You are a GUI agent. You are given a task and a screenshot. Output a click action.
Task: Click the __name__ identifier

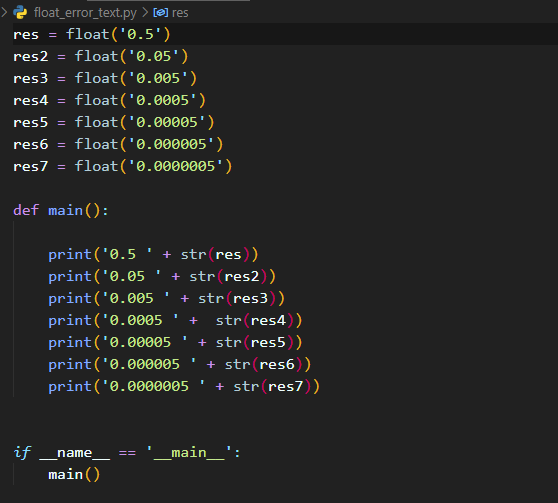74,453
